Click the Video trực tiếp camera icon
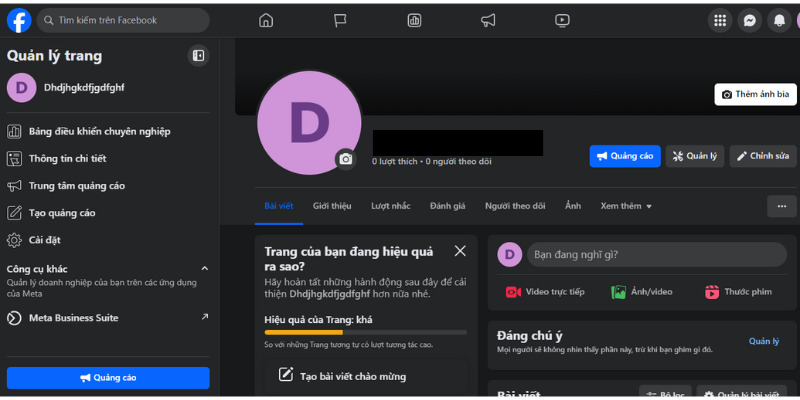This screenshot has height=400, width=800. (513, 292)
